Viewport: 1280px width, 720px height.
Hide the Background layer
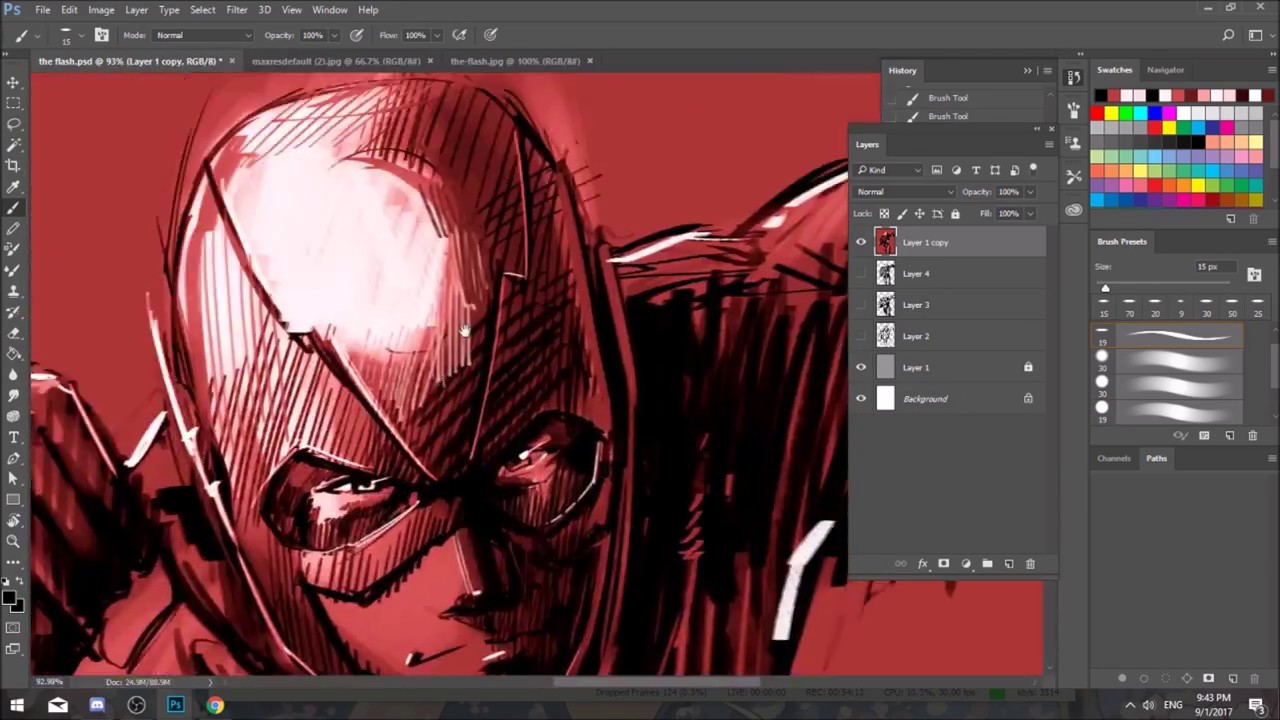pos(861,399)
